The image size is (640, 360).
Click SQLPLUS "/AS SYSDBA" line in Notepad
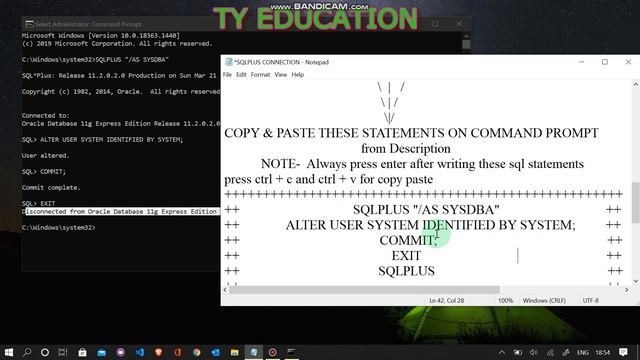pos(426,209)
